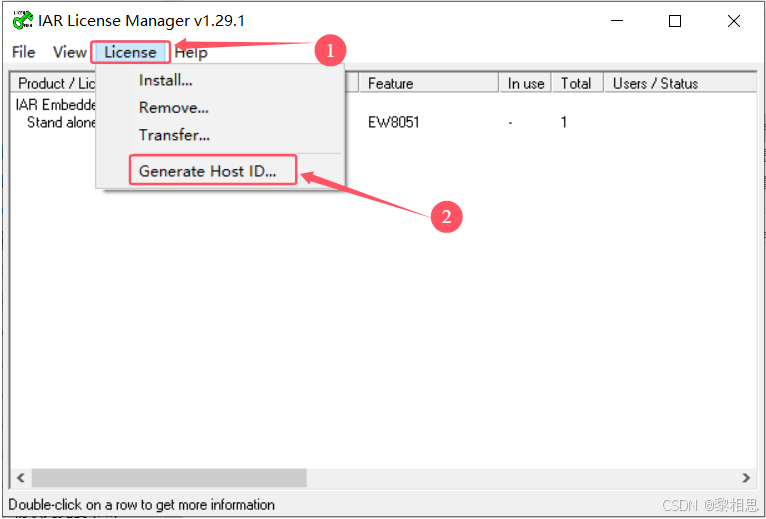Maximize the License Manager window
This screenshot has width=766, height=519.
pyautogui.click(x=675, y=21)
